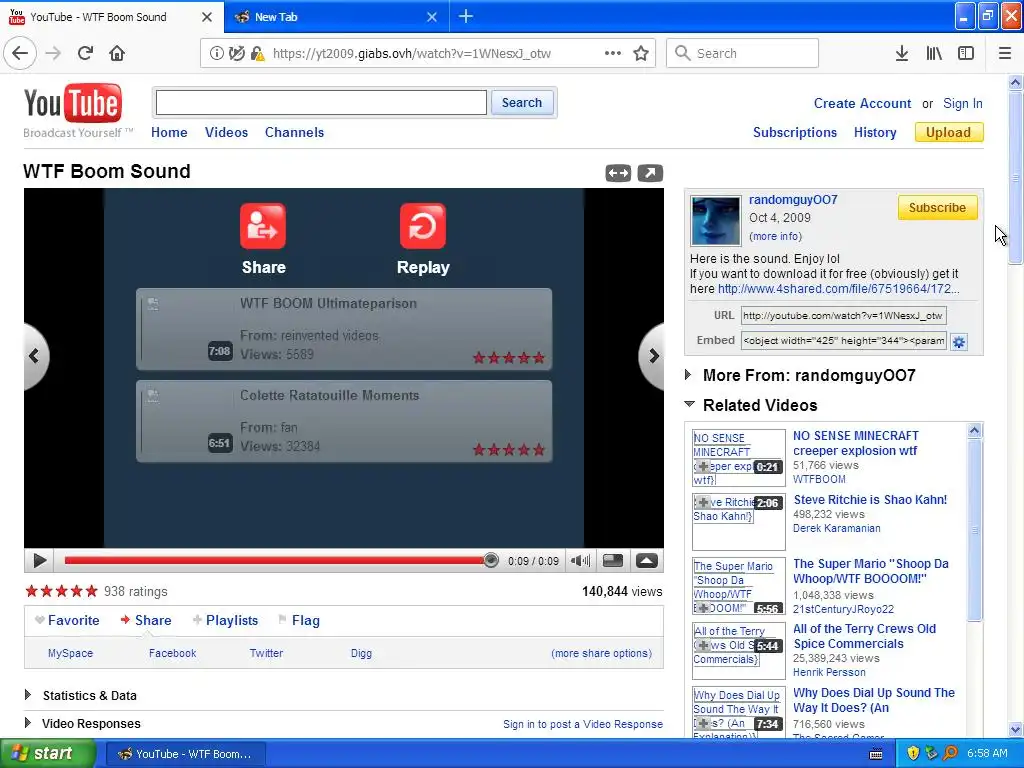Image resolution: width=1024 pixels, height=768 pixels.
Task: Click the Firefox Search box
Action: pos(743,53)
